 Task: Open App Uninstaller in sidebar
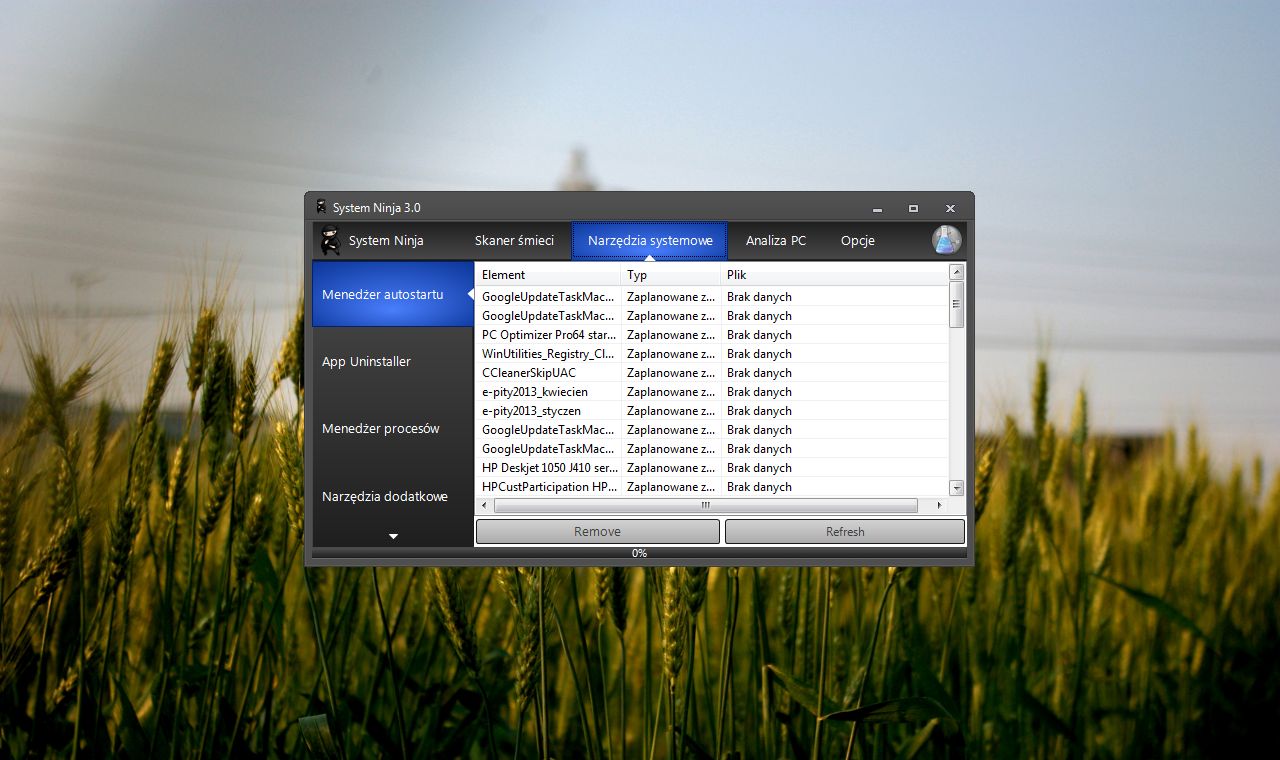[392, 361]
